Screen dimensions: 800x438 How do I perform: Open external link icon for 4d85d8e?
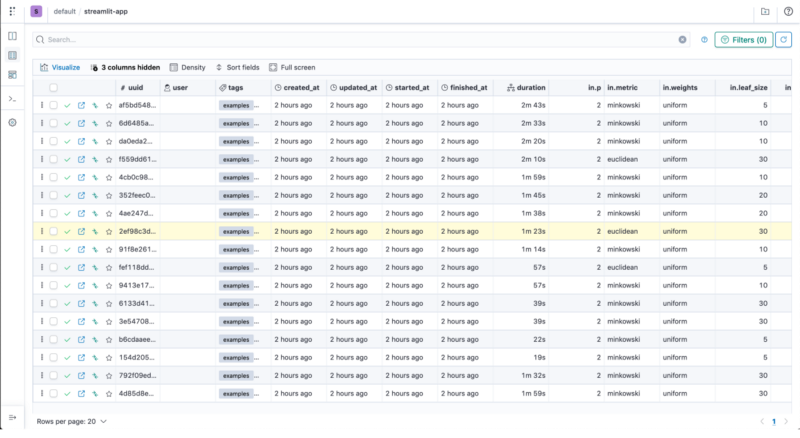(x=81, y=394)
